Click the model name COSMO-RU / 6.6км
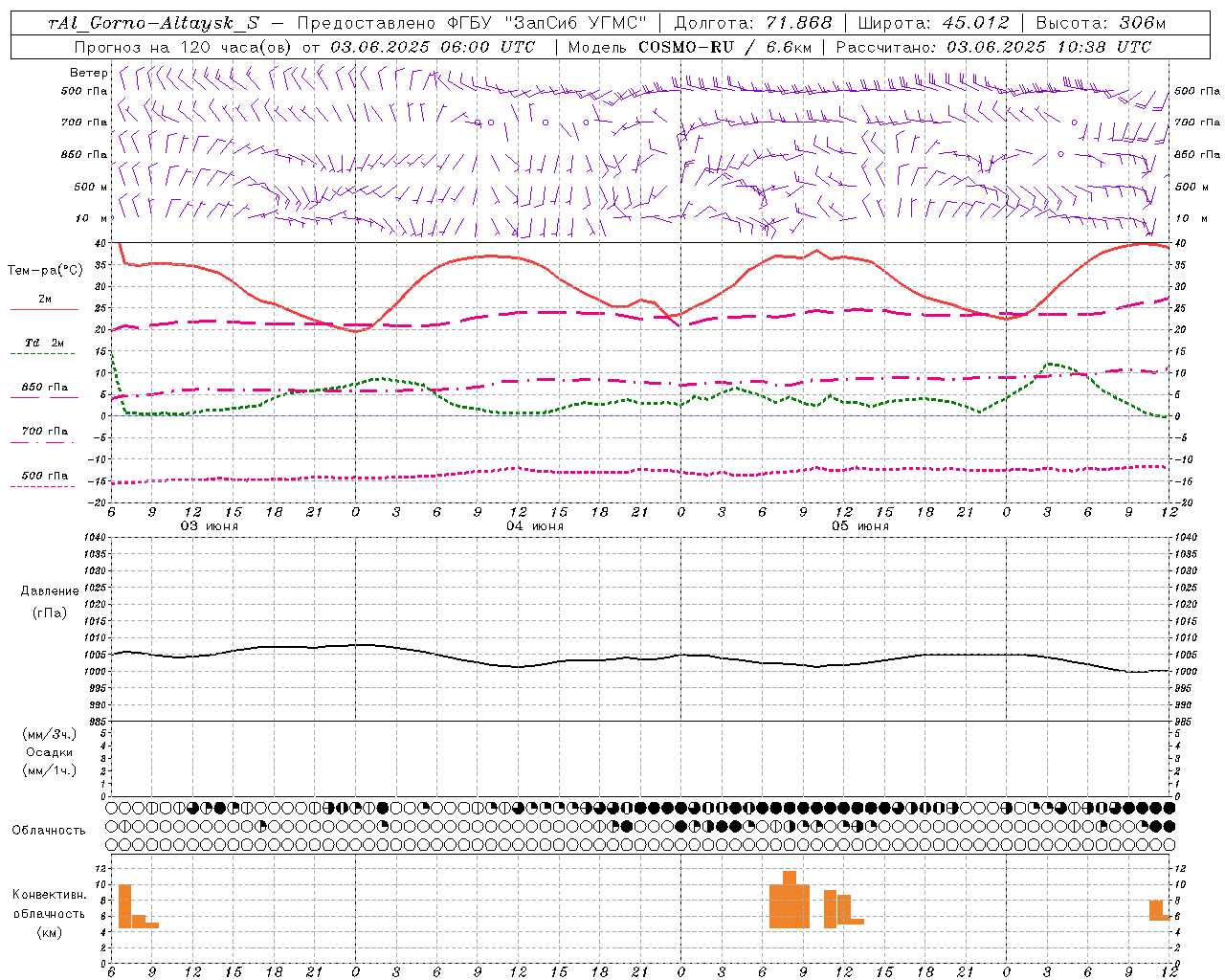This screenshot has width=1225, height=980. tap(724, 47)
